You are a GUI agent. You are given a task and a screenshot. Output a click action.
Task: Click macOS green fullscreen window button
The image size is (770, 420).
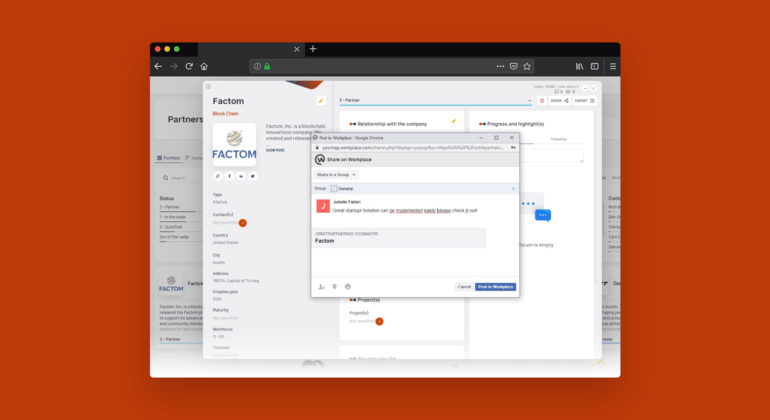[177, 49]
